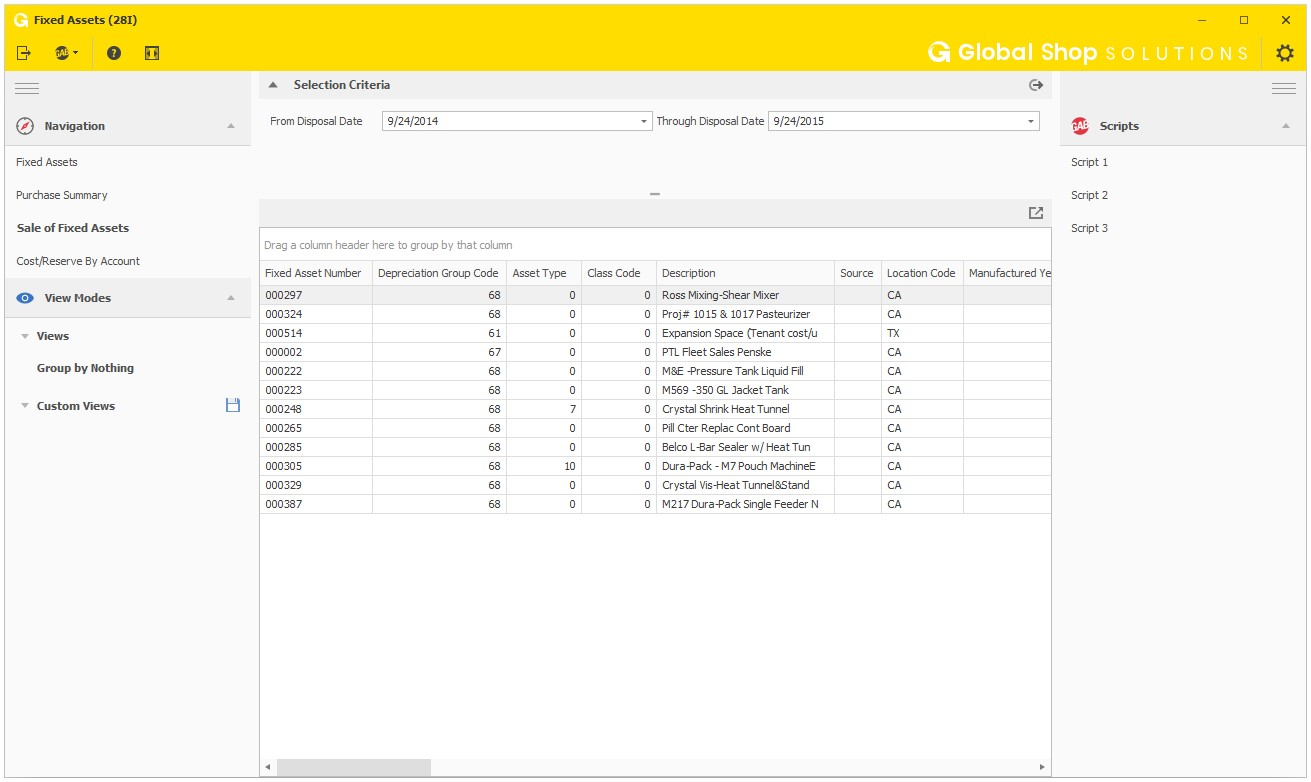The width and height of the screenshot is (1311, 782).
Task: Click the scroll left arrow of the grid
Action: click(268, 767)
